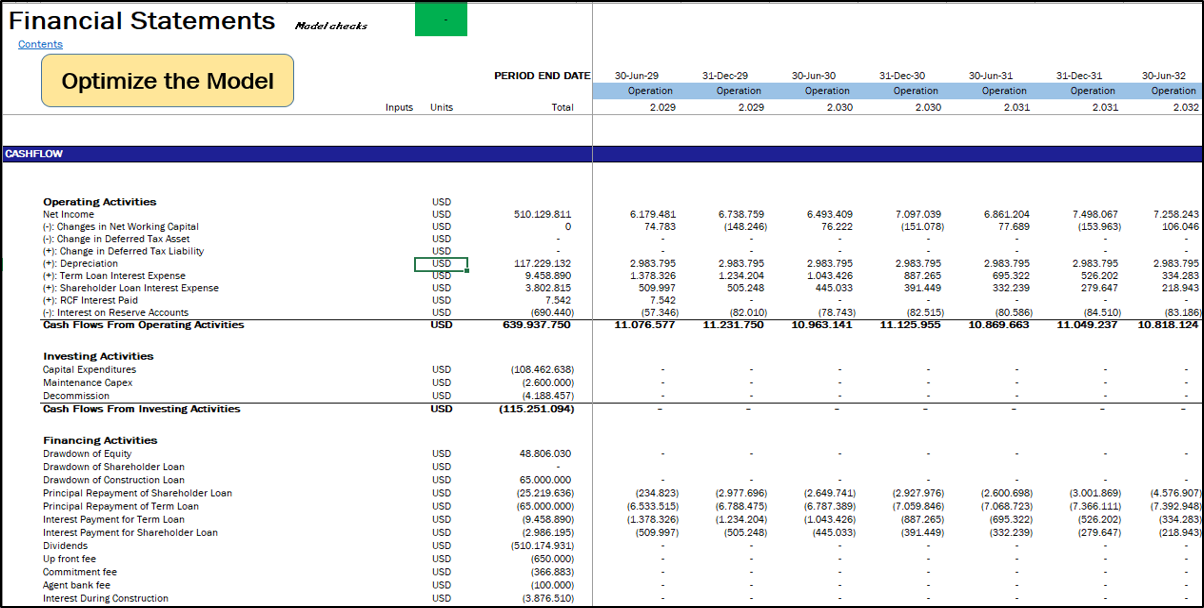The image size is (1204, 608).
Task: Select the Depreciation row label
Action: [80, 264]
